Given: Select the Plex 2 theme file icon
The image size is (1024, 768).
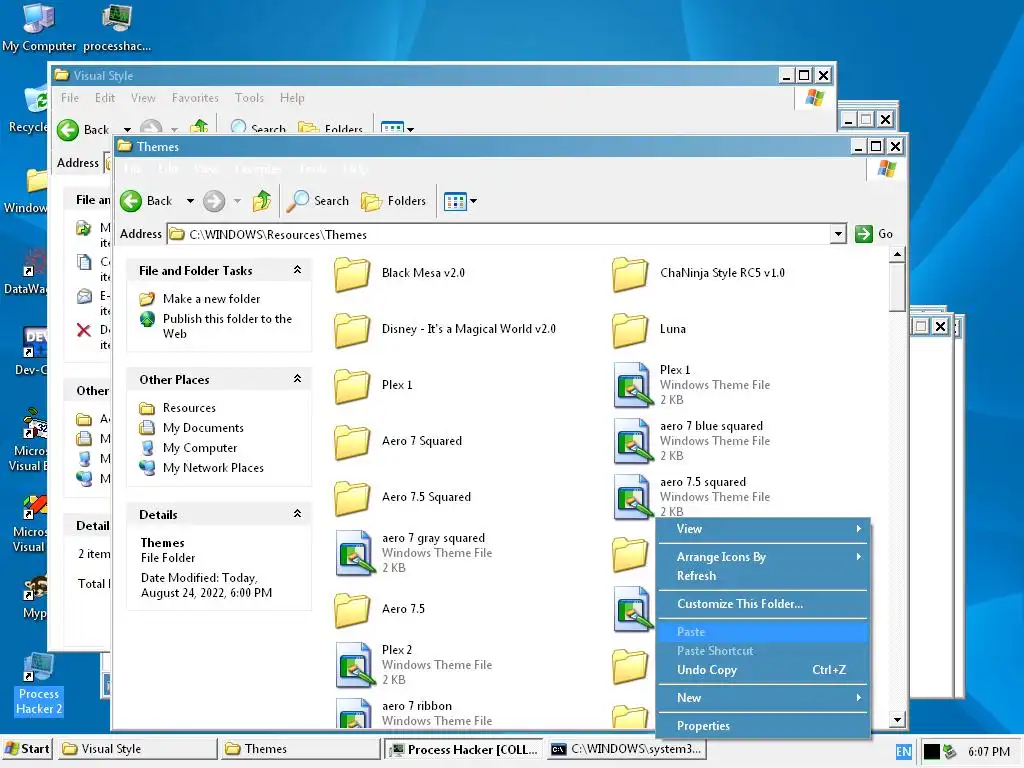Looking at the screenshot, I should pos(355,665).
